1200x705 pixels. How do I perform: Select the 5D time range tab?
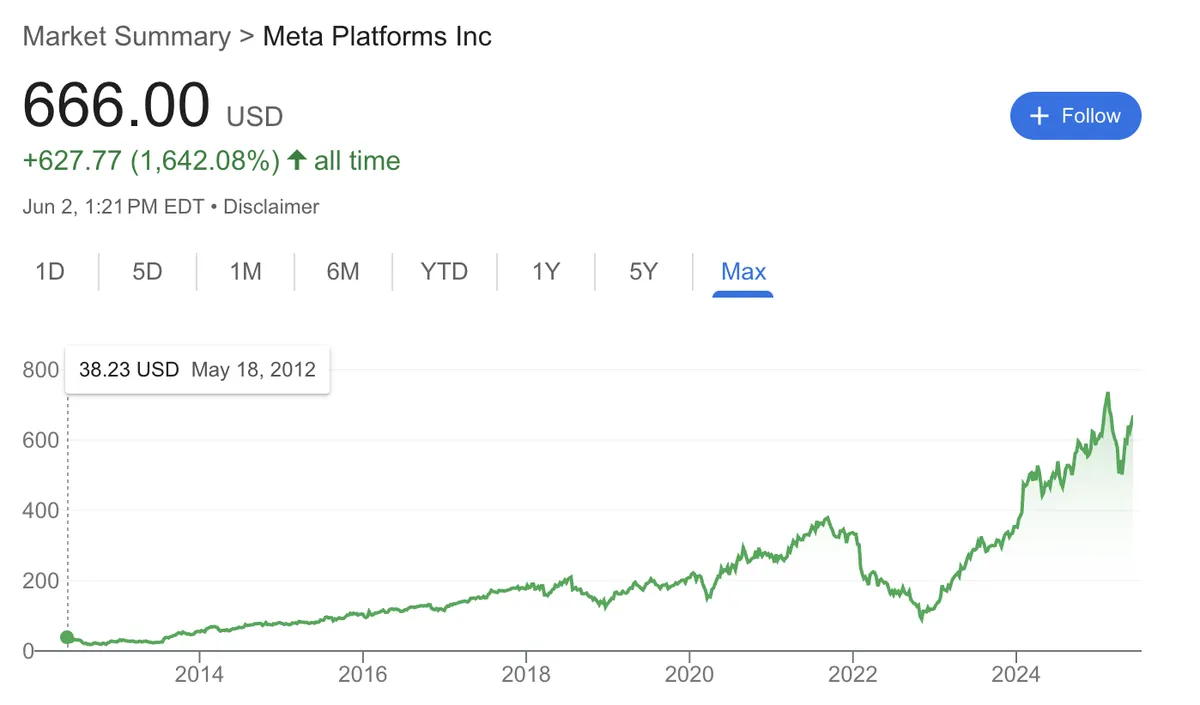coord(147,271)
